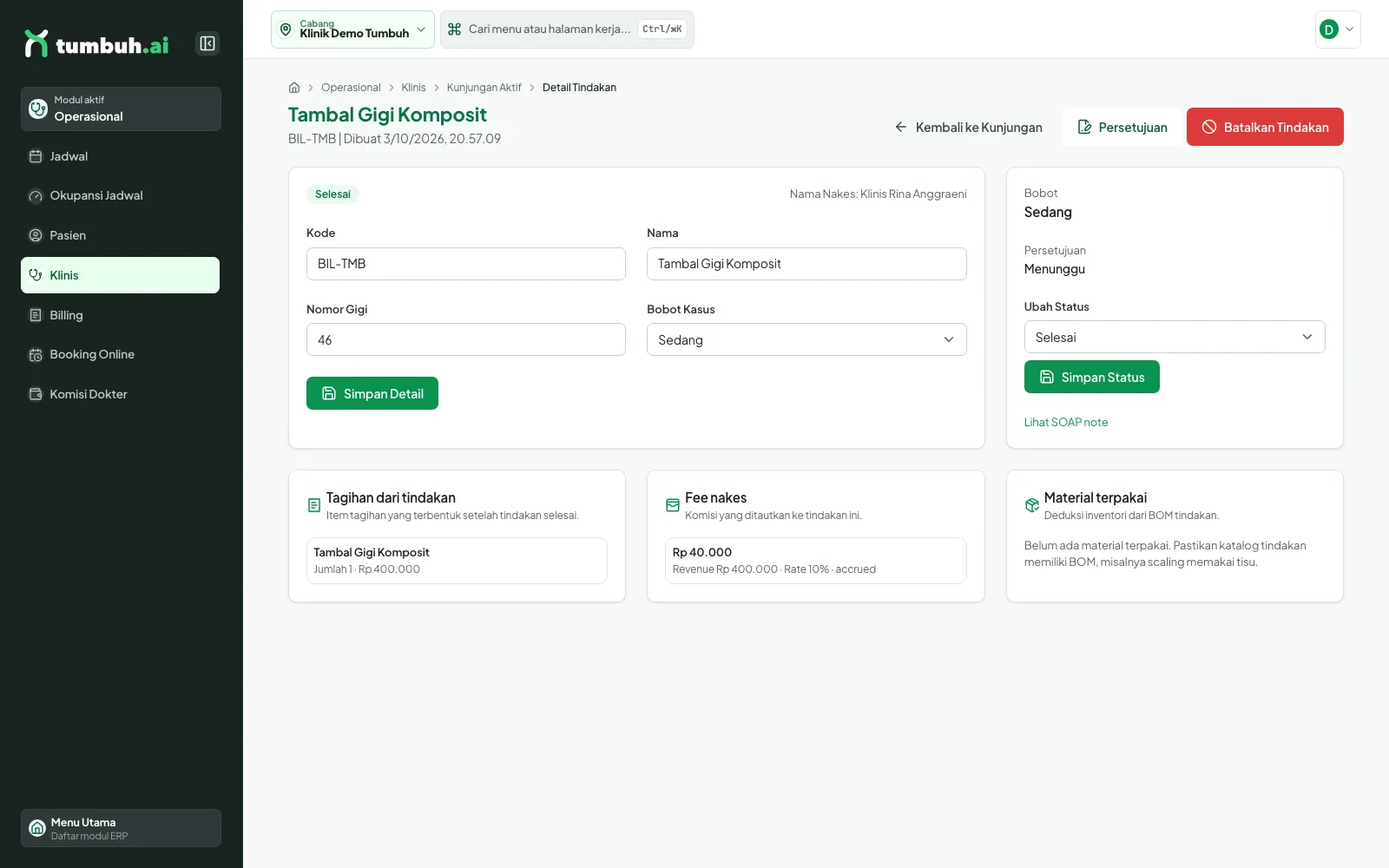This screenshot has height=868, width=1389.
Task: Open the Bobot Kasus dropdown
Action: point(806,339)
